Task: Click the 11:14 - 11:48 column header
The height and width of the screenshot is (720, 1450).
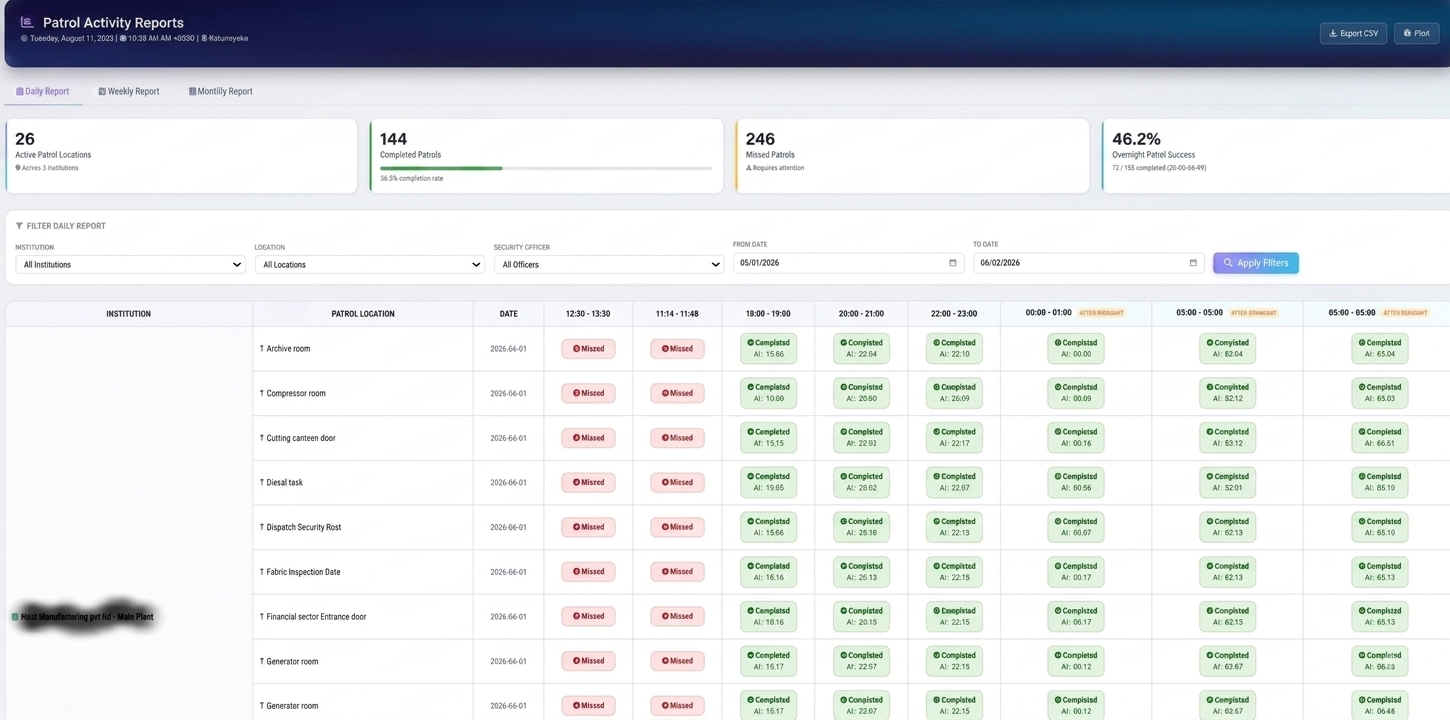Action: [x=677, y=314]
